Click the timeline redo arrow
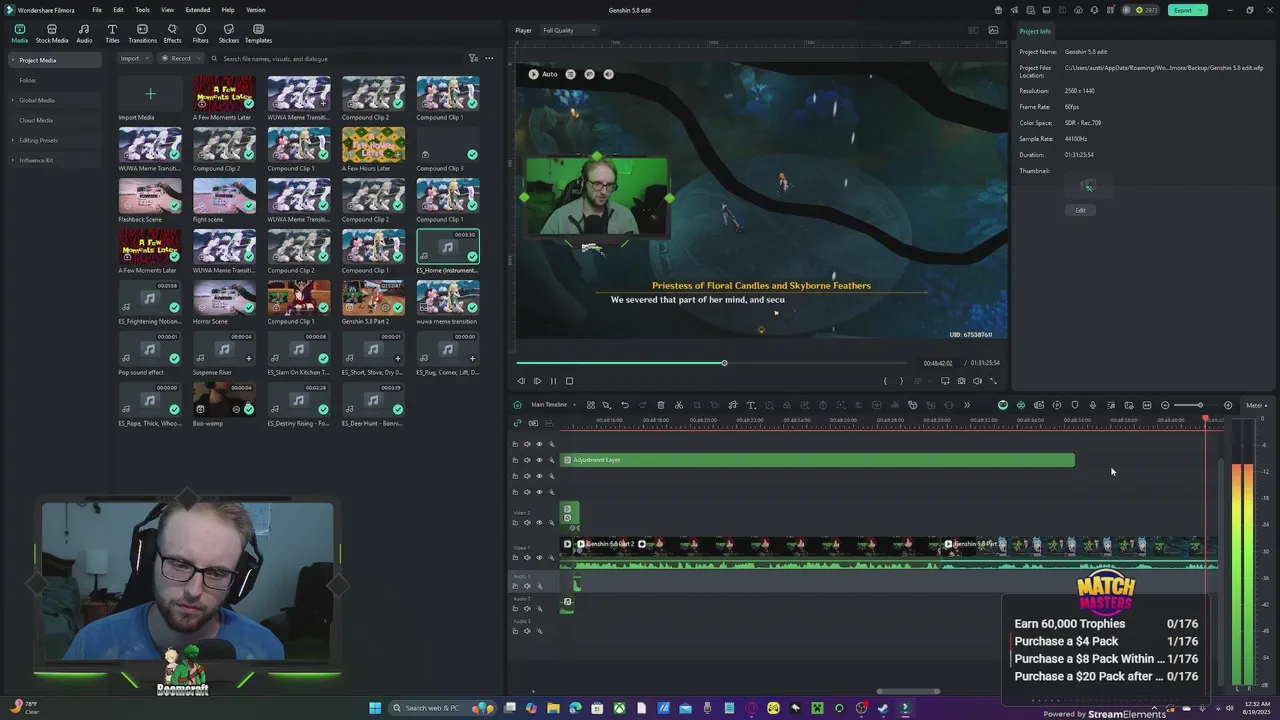The image size is (1280, 720). (x=643, y=405)
